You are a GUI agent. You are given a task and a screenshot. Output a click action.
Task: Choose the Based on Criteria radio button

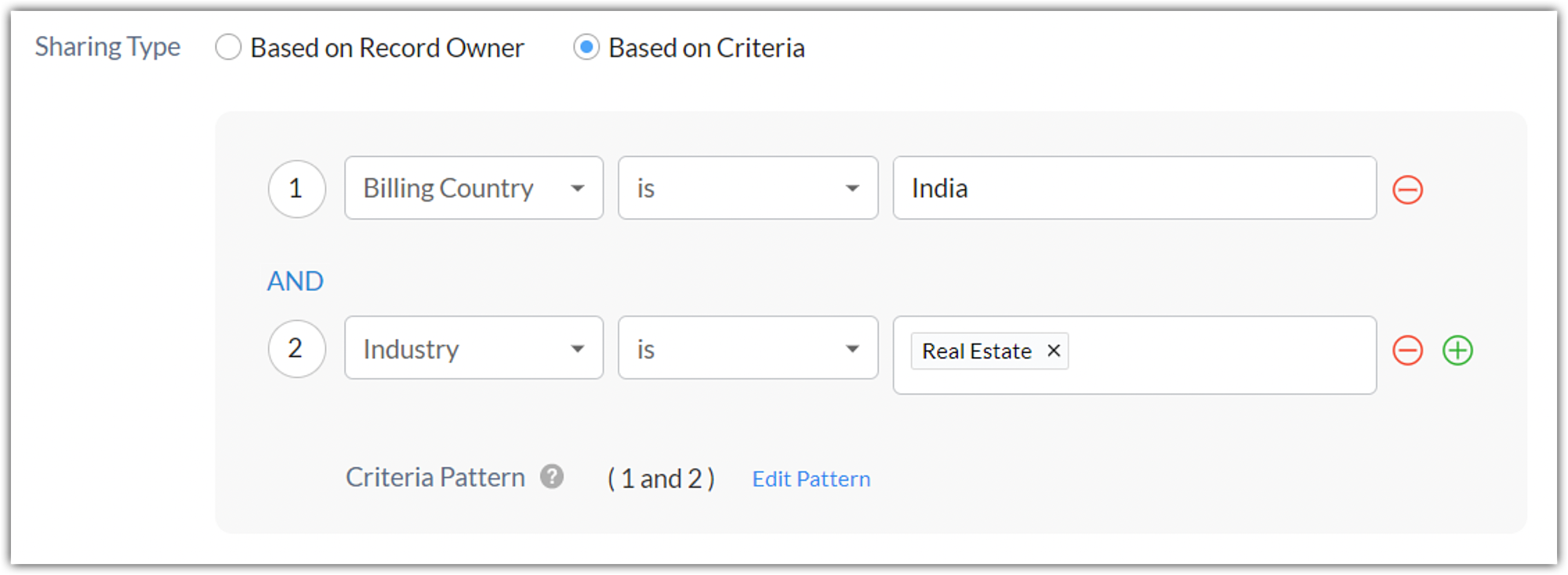[x=586, y=48]
